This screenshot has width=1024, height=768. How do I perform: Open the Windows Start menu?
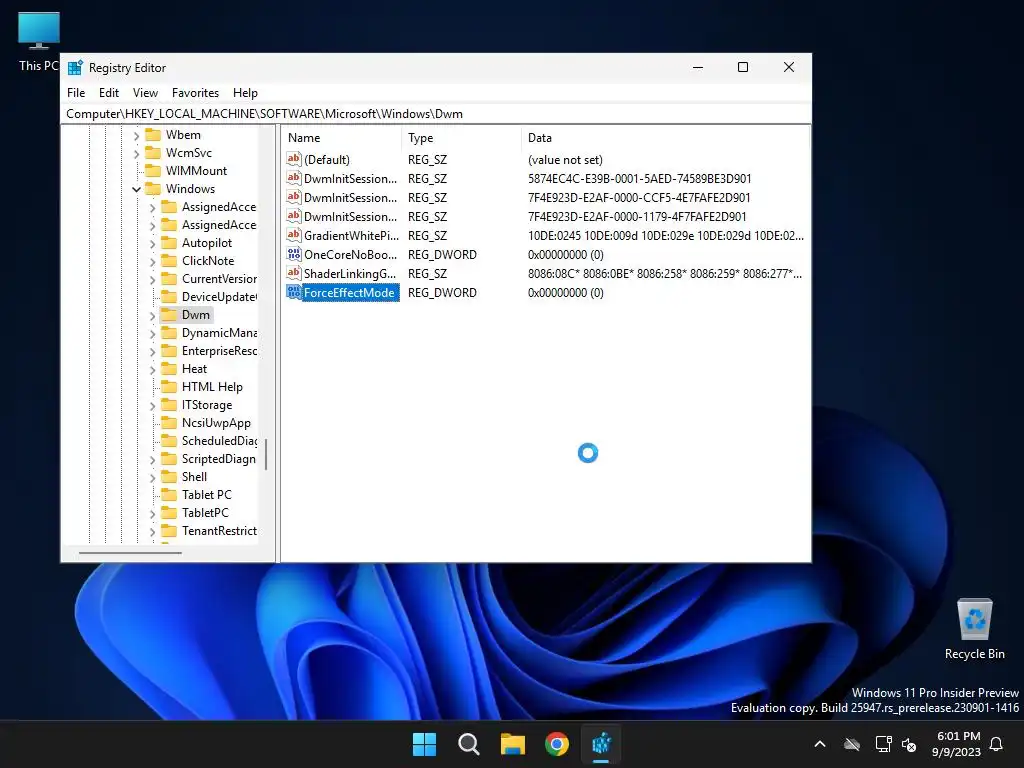point(424,744)
